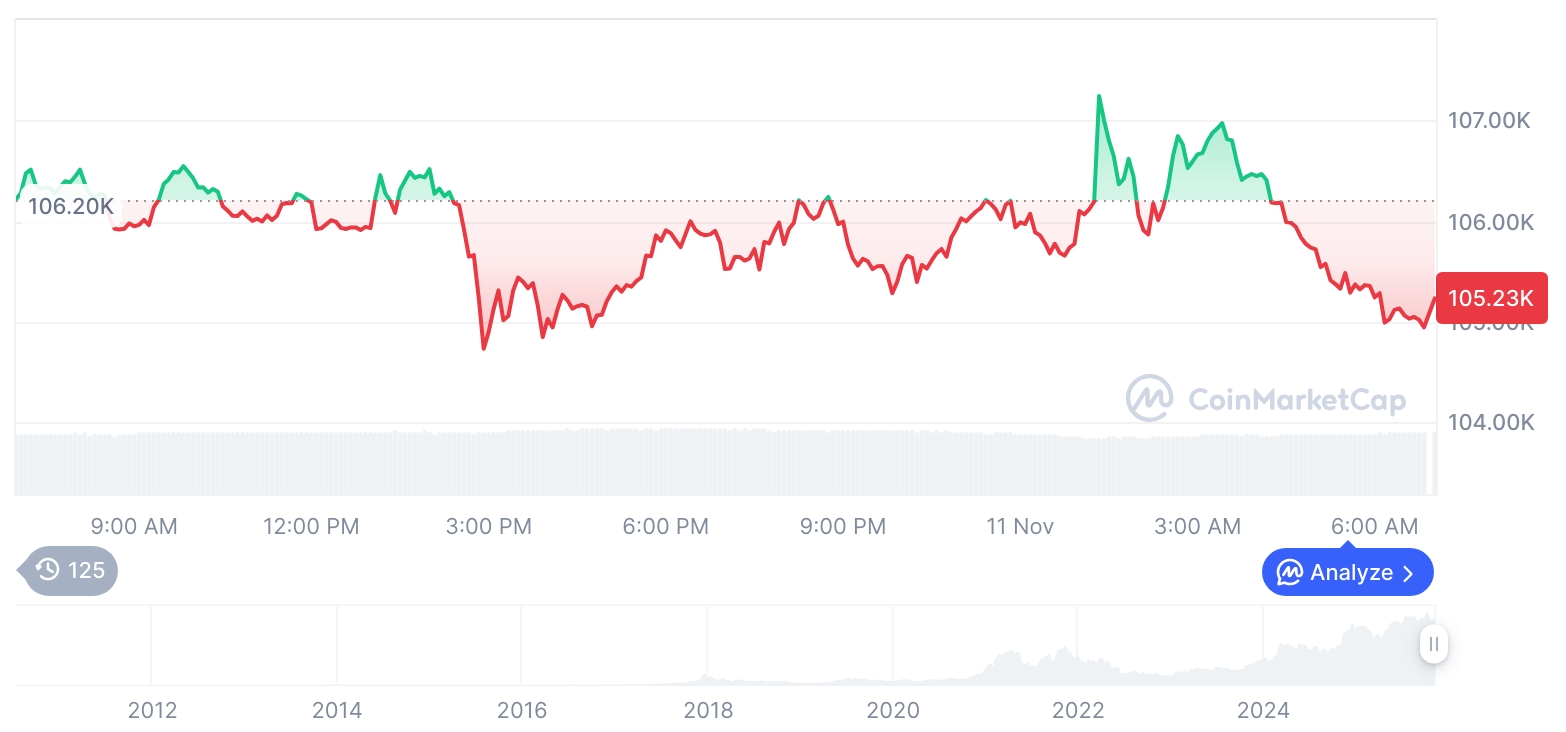Screen dimensions: 1566x732
Task: Click the 3:00 PM time axis label
Action: click(x=489, y=526)
